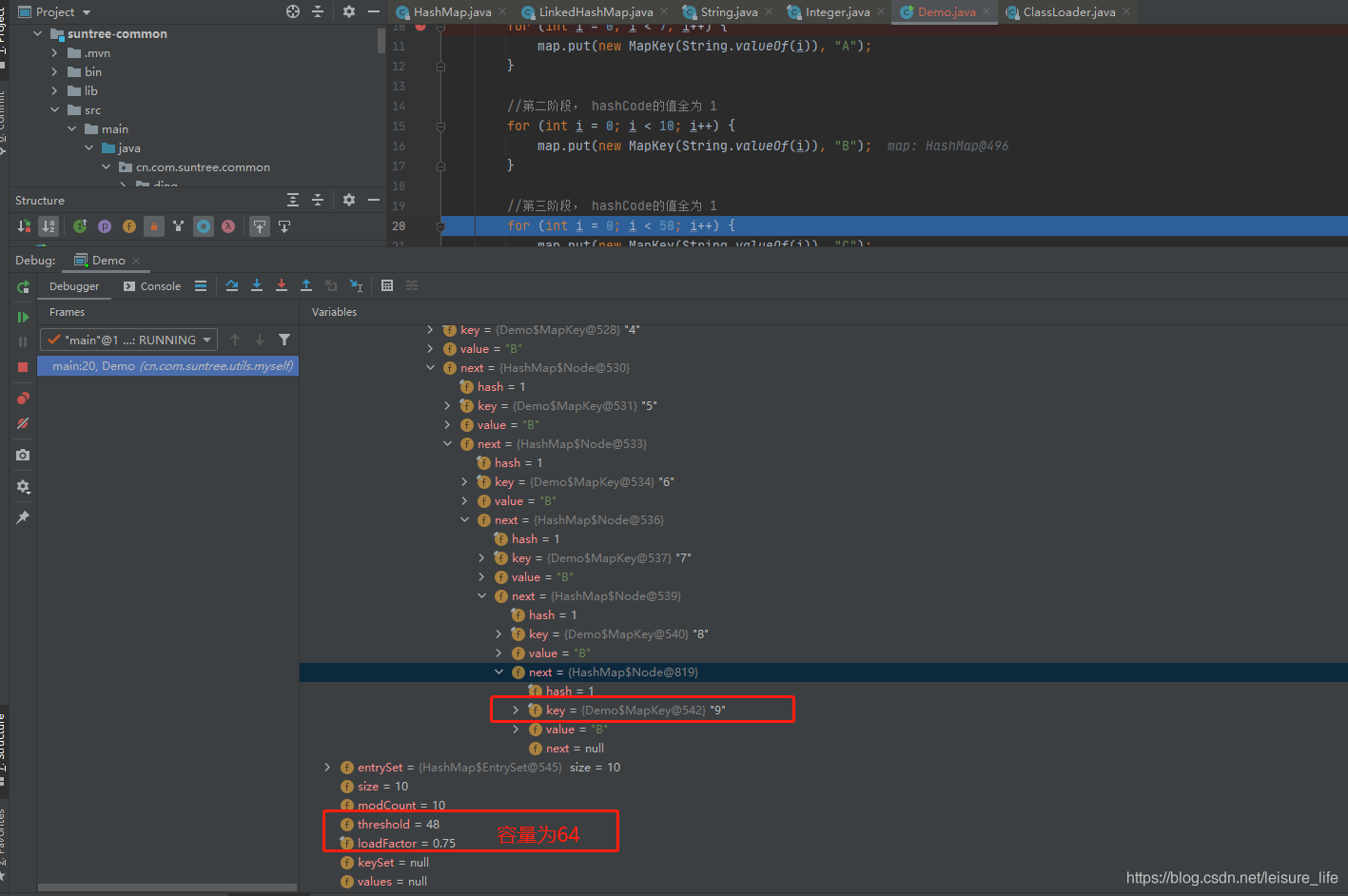This screenshot has width=1348, height=896.
Task: Open ClassLoader.java editor tab
Action: click(x=1069, y=12)
